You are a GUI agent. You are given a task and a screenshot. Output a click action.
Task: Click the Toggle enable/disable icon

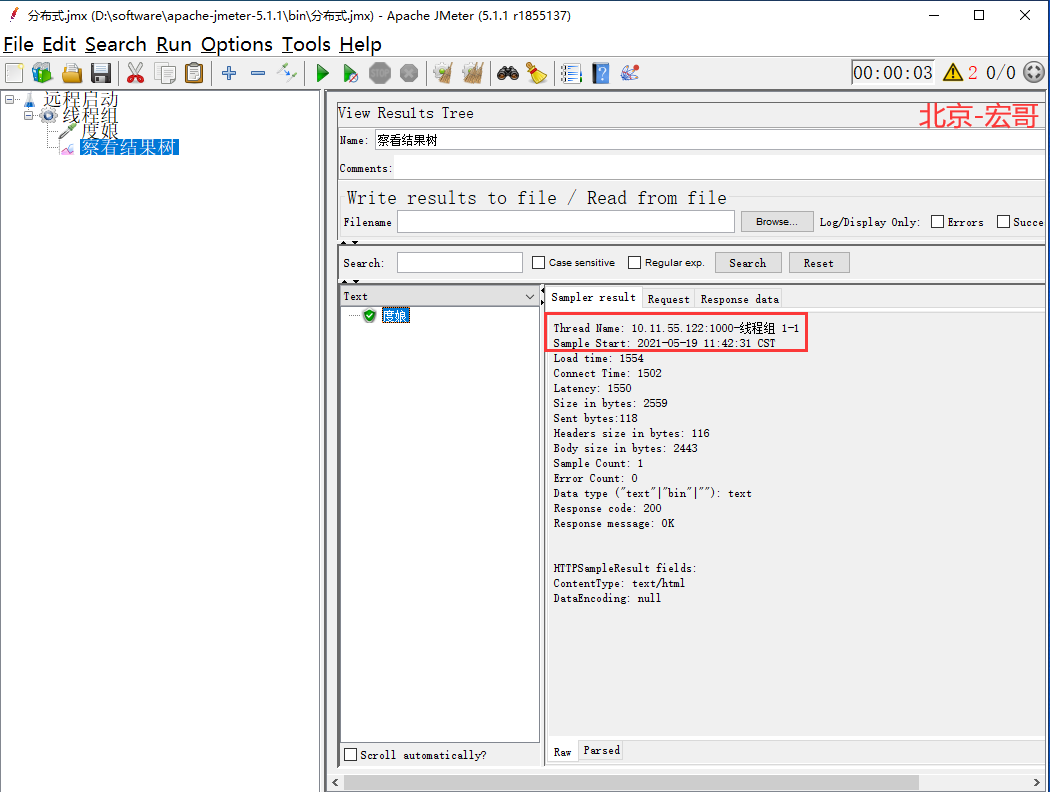[287, 73]
